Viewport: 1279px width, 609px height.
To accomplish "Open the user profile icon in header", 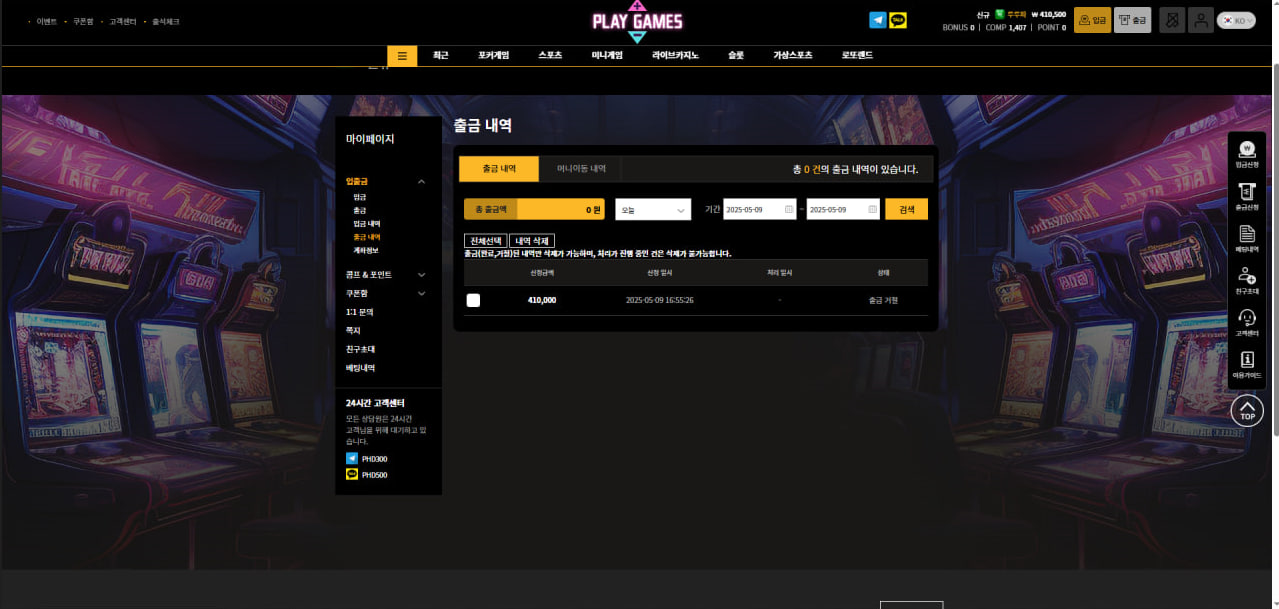I will pyautogui.click(x=1199, y=20).
